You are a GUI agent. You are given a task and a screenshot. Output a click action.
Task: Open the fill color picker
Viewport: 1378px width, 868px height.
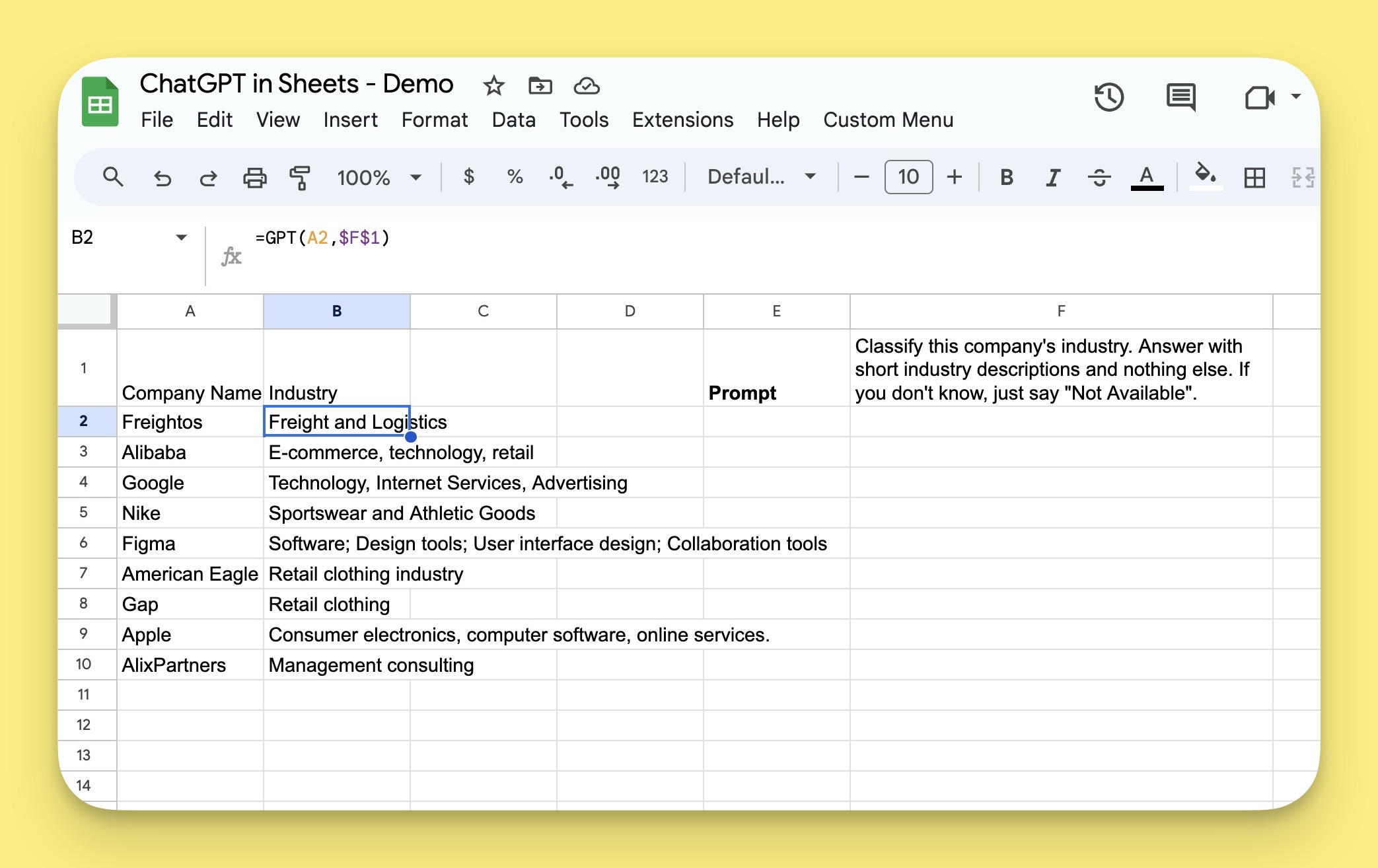pos(1206,176)
